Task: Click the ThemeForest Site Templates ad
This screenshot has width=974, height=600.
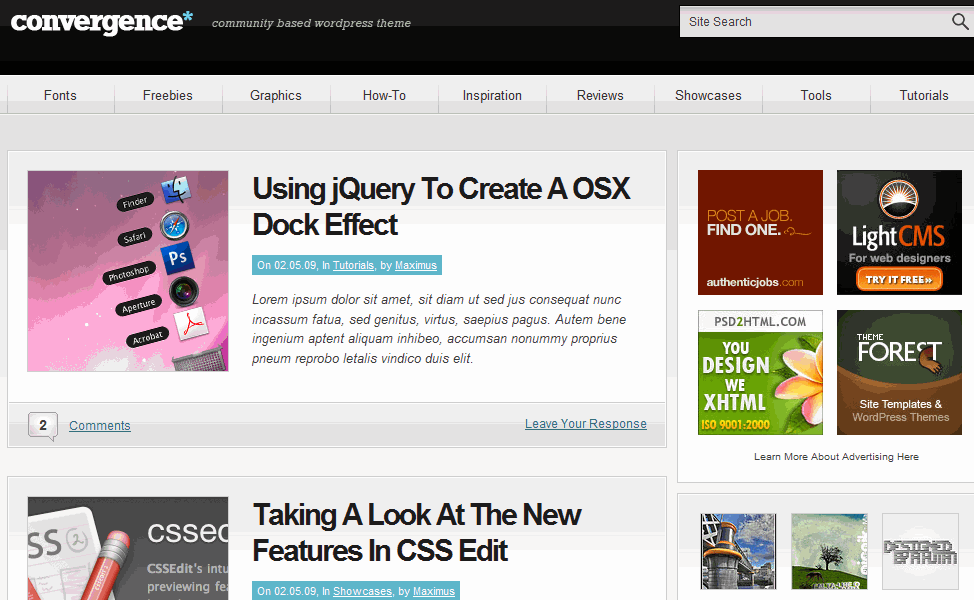Action: [x=899, y=373]
